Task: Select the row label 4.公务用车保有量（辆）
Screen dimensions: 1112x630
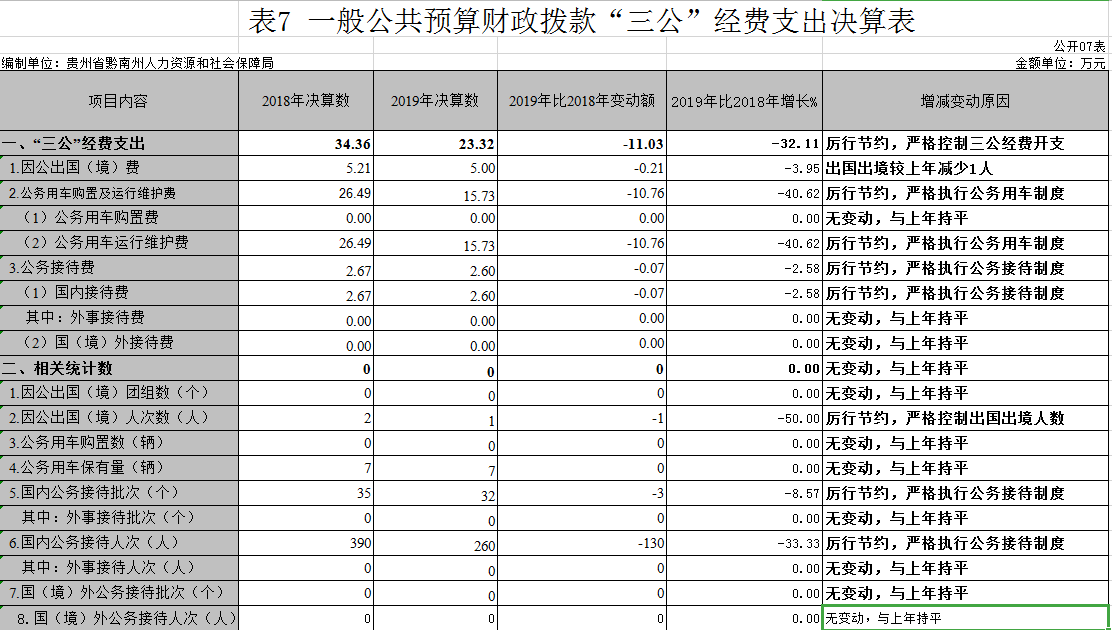Action: point(118,468)
